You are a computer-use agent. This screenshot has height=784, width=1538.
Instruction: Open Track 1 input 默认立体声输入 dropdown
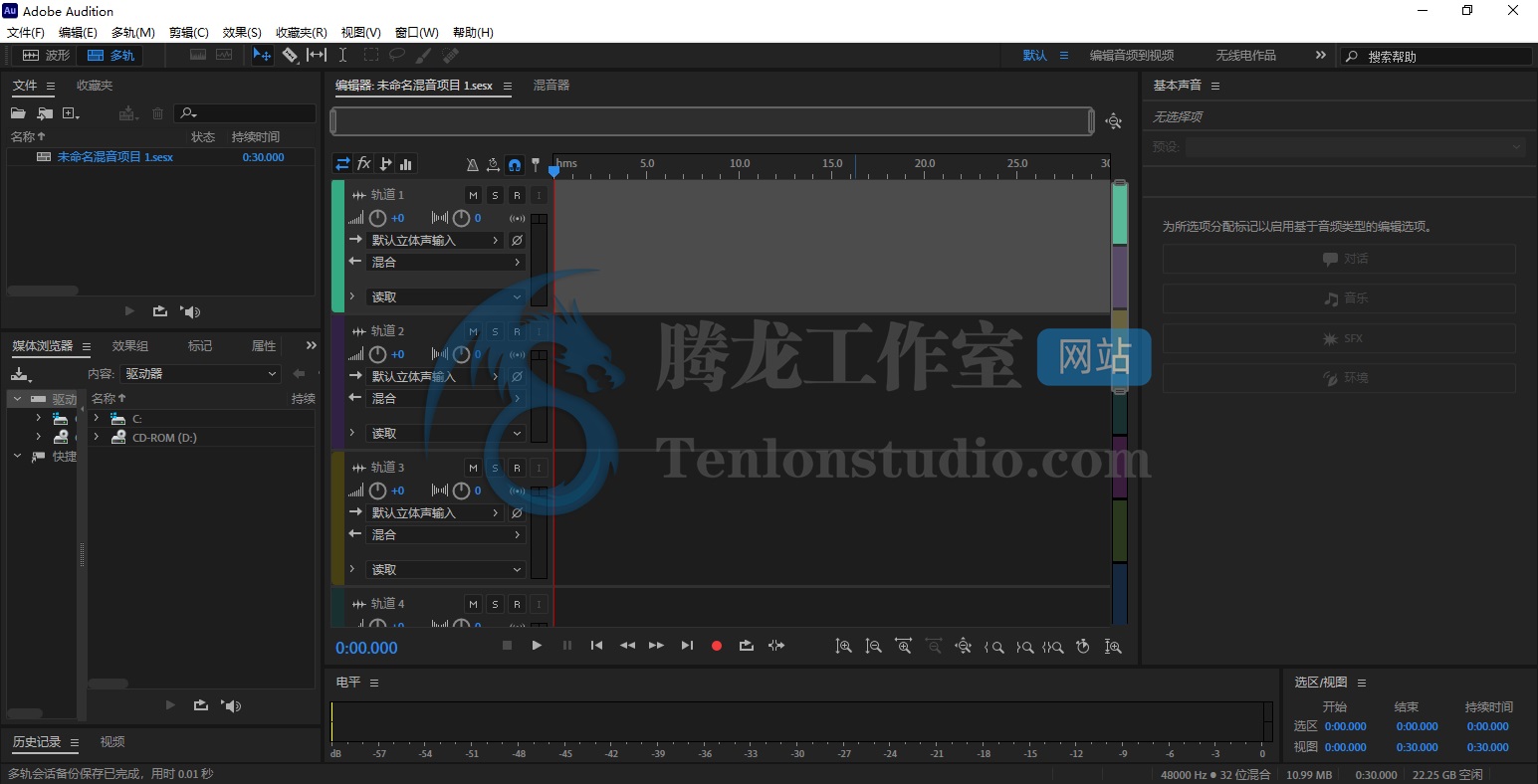pyautogui.click(x=435, y=240)
